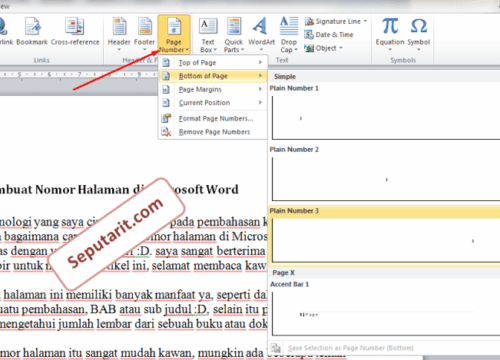Click the Header button icon
The image size is (500, 360).
coord(119,27)
